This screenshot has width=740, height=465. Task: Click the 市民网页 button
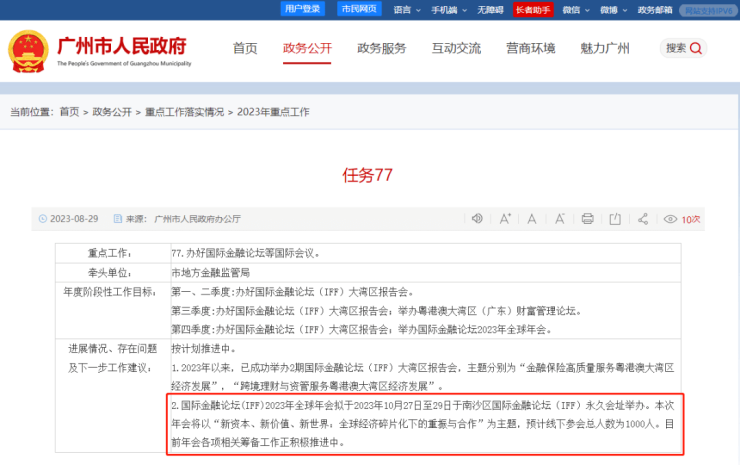[x=359, y=9]
